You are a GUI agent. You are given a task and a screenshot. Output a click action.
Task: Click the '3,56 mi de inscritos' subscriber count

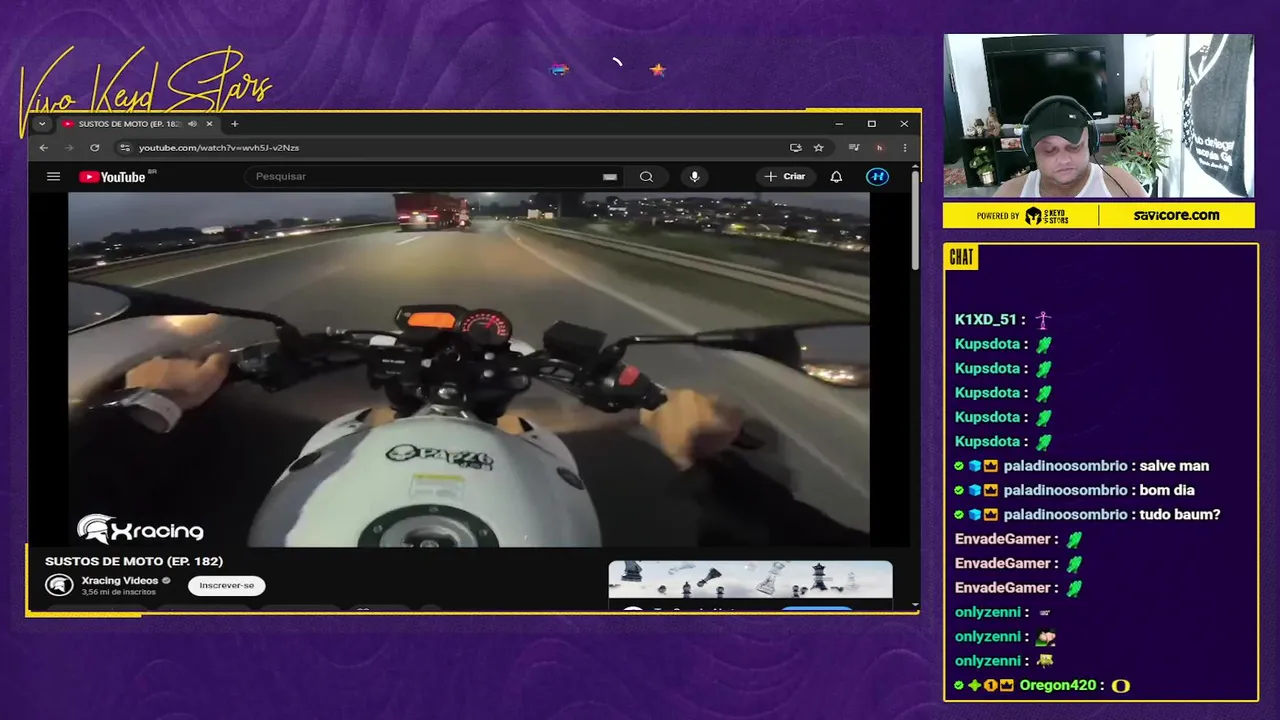(x=118, y=592)
